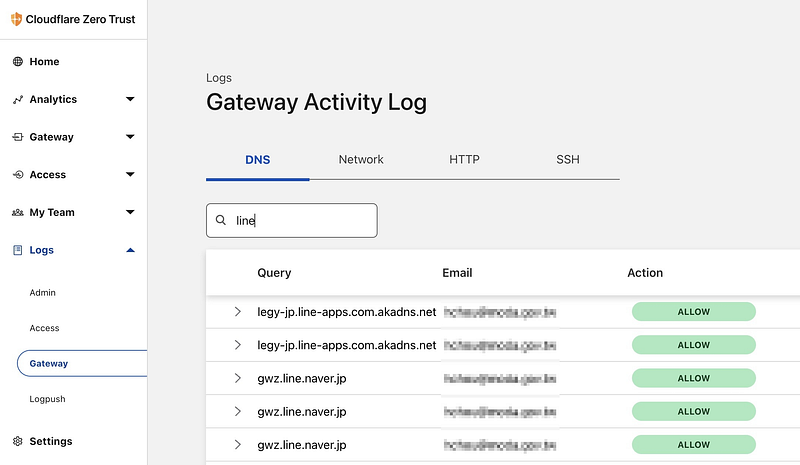Click the Settings gear icon

(x=18, y=441)
